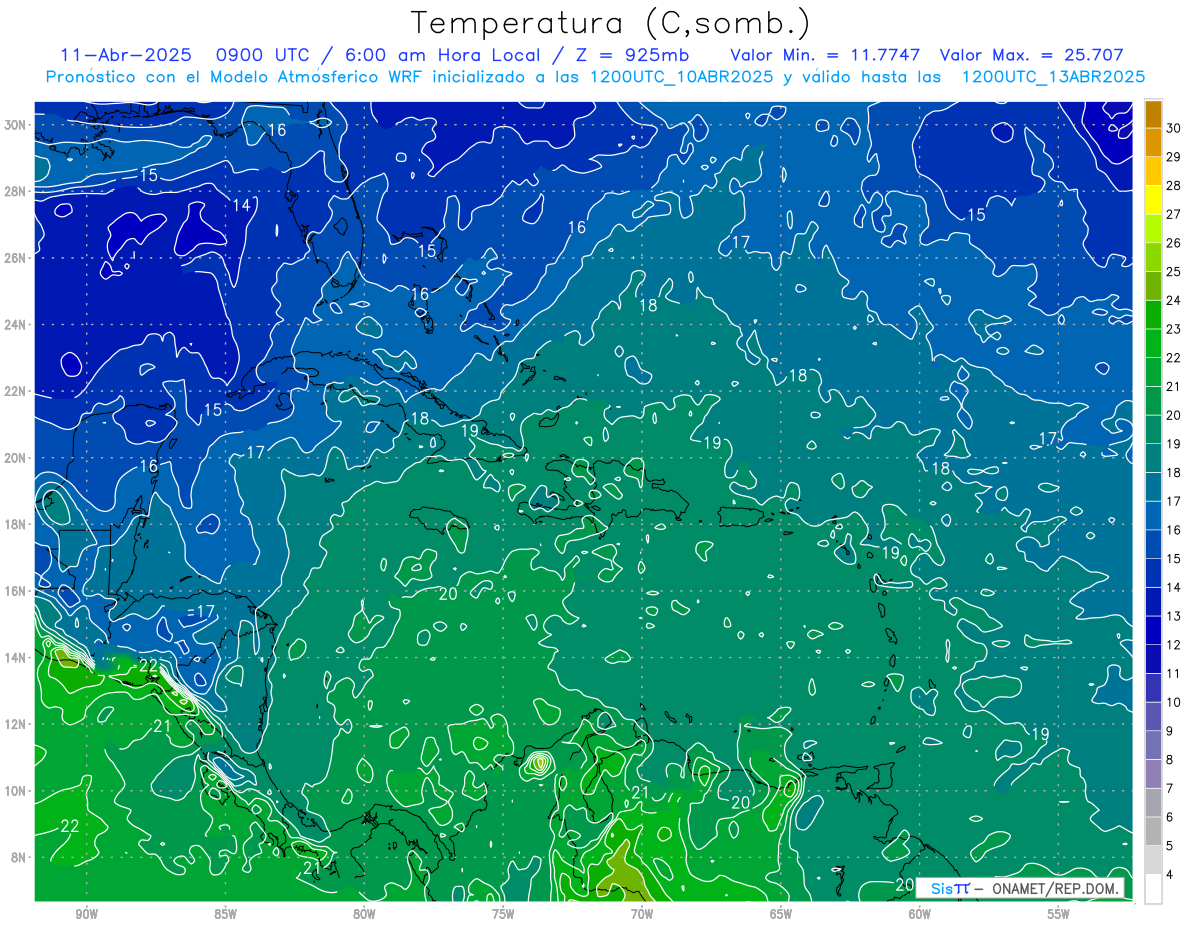Viewport: 1200px width, 927px height.
Task: Click the title 'Temperatura (C,somb.)'
Action: 611,23
